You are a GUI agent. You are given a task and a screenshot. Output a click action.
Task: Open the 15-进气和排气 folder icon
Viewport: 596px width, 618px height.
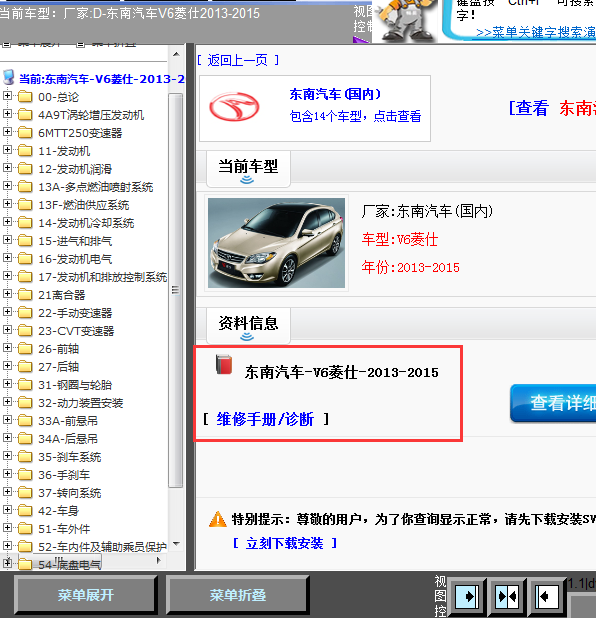25,240
